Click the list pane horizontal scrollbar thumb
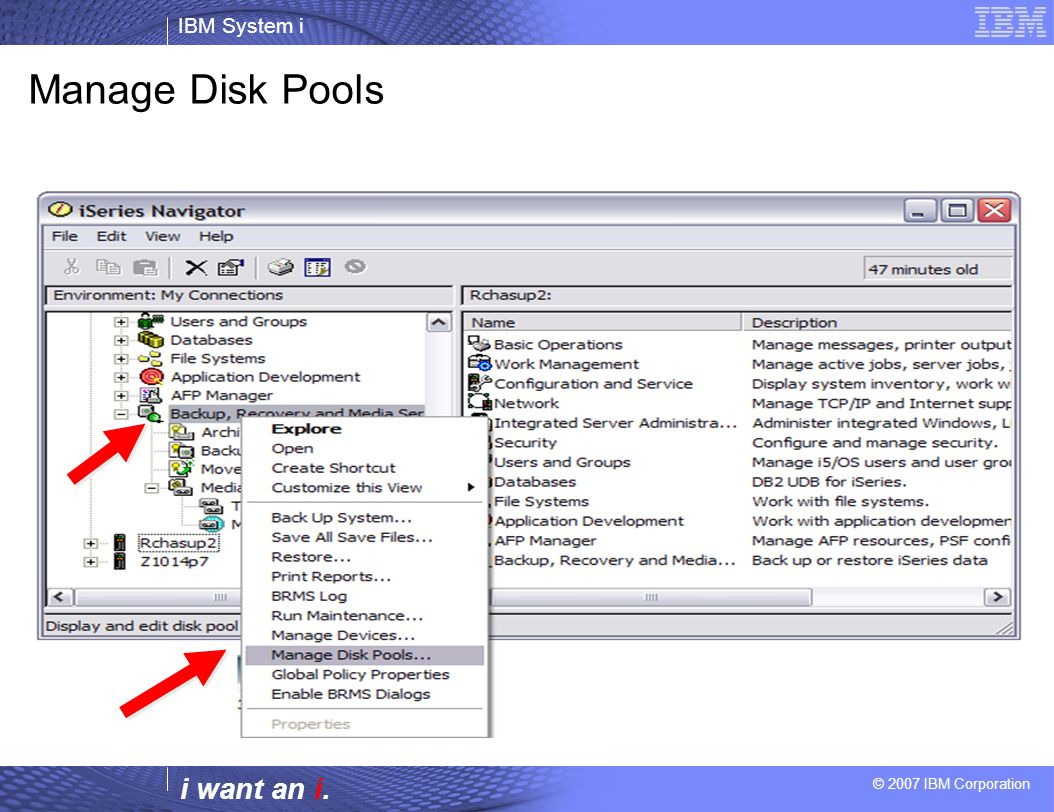 [651, 597]
